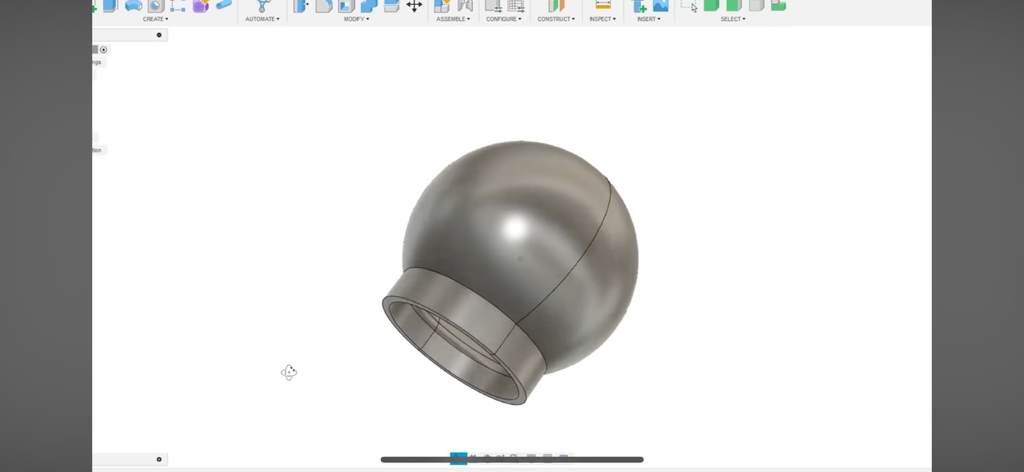Image resolution: width=1024 pixels, height=472 pixels.
Task: Select the second green face selection filter icon
Action: (x=733, y=6)
